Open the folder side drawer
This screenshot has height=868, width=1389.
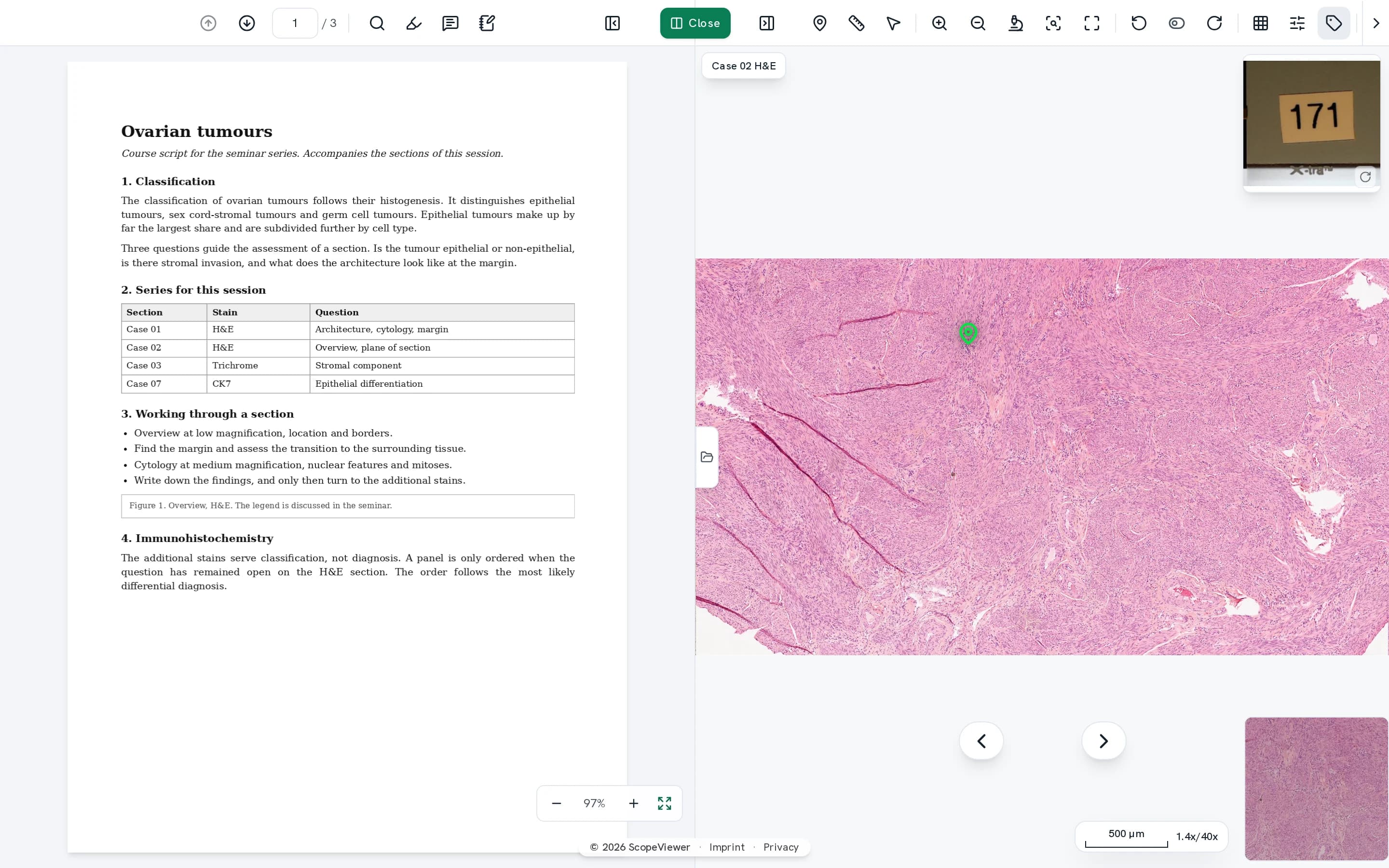pos(707,457)
